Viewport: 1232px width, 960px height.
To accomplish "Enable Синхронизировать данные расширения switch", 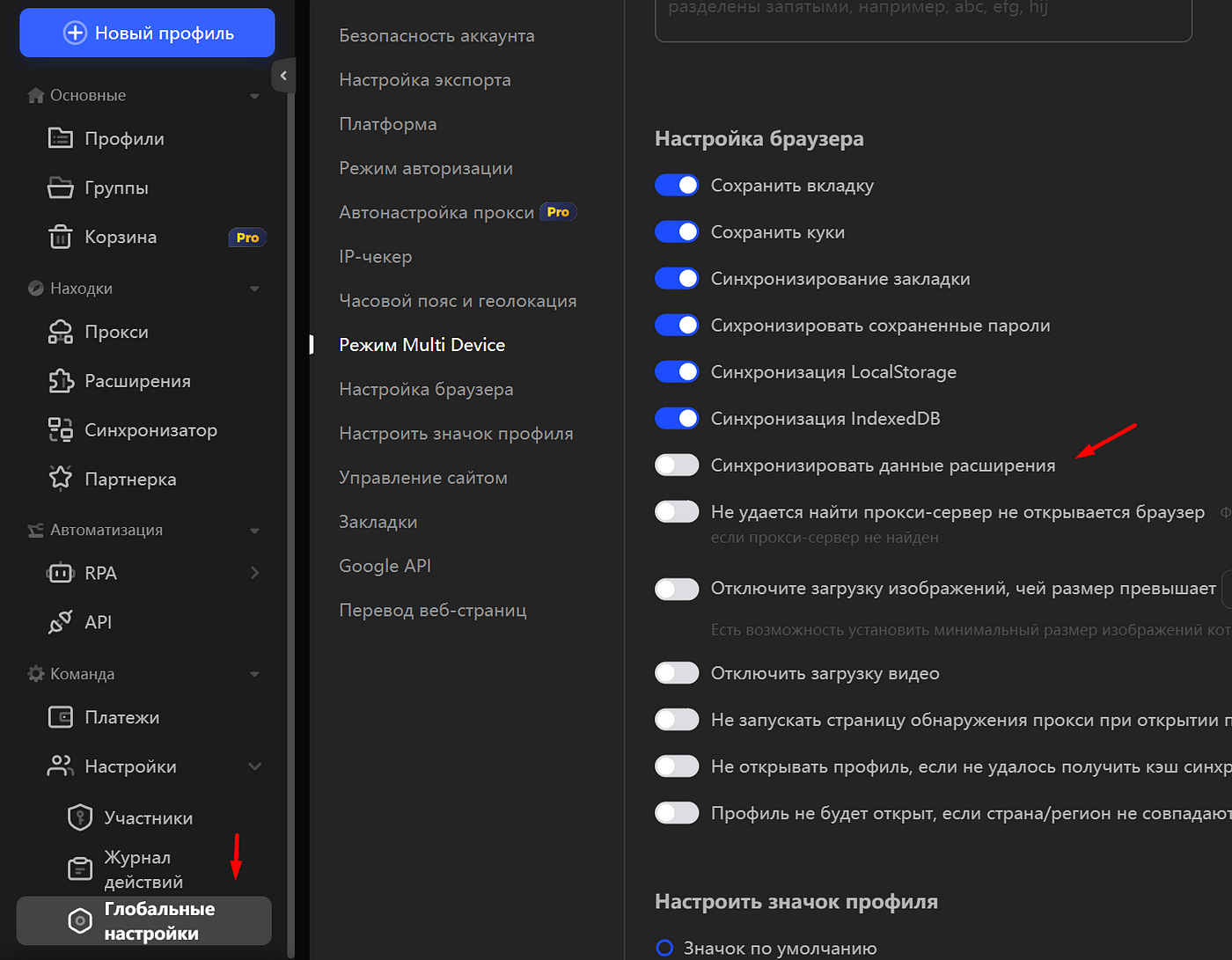I will point(677,465).
